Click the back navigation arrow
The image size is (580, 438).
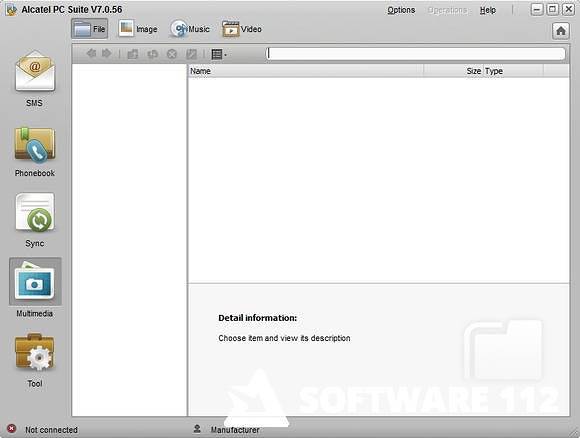[91, 54]
